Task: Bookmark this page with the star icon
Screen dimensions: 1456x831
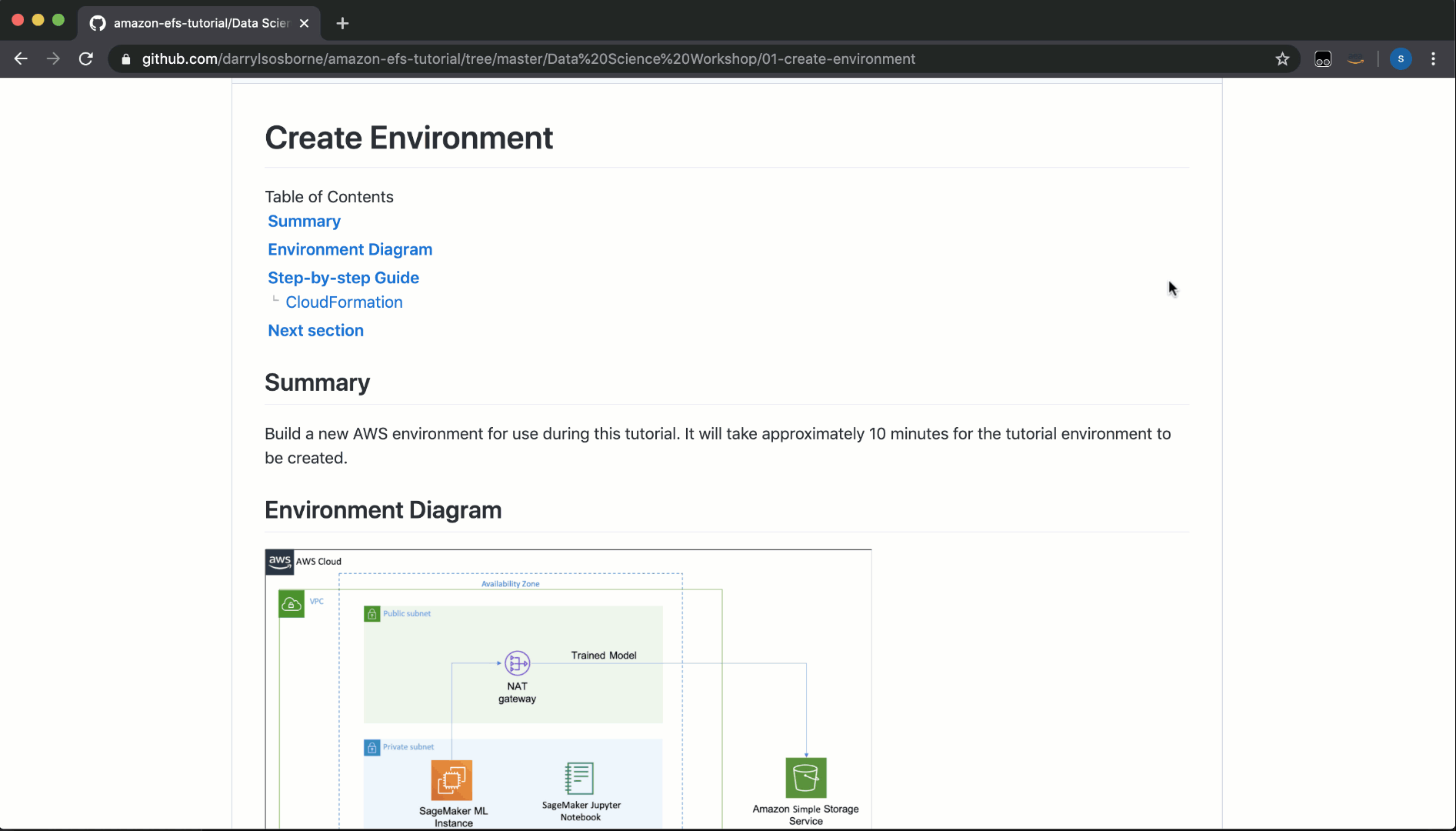Action: [x=1282, y=58]
